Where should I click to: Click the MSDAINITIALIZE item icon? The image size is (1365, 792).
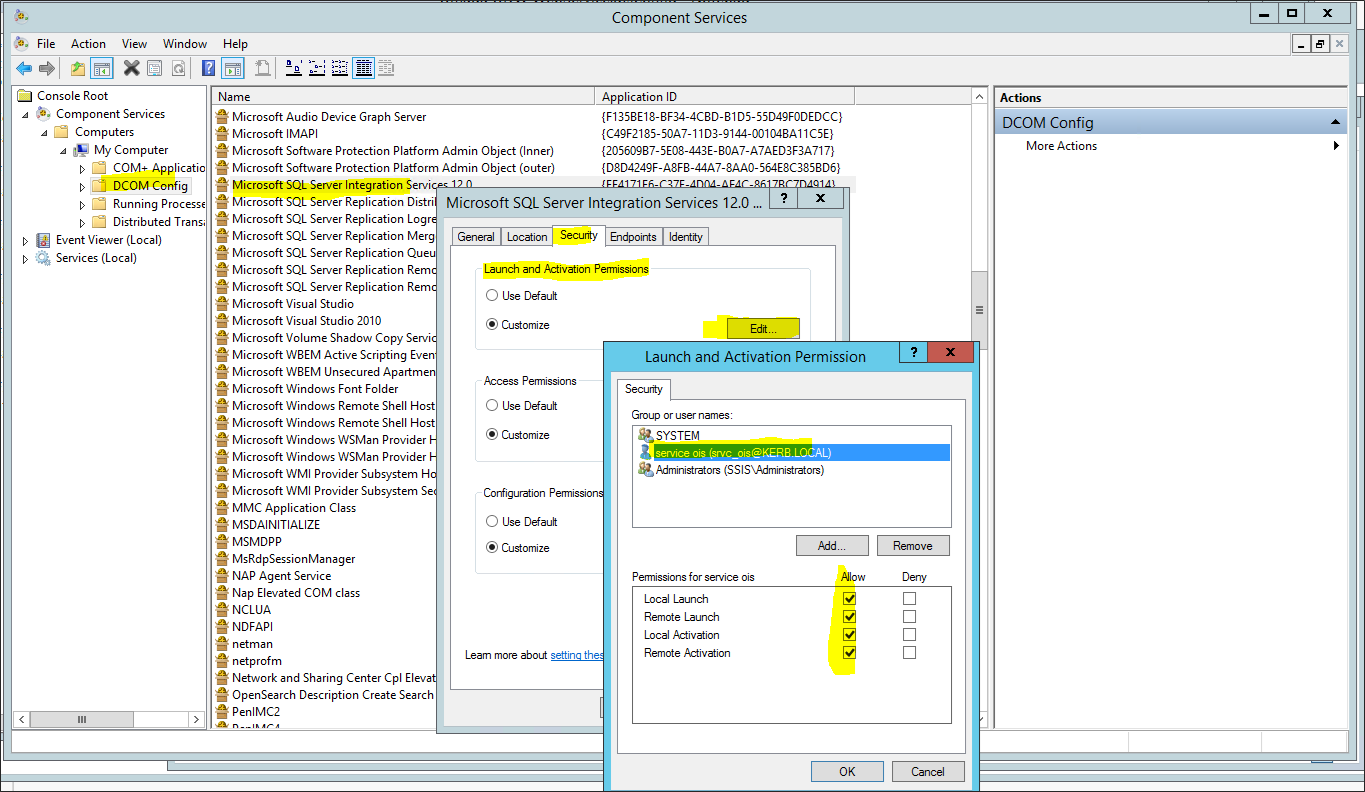click(x=223, y=525)
